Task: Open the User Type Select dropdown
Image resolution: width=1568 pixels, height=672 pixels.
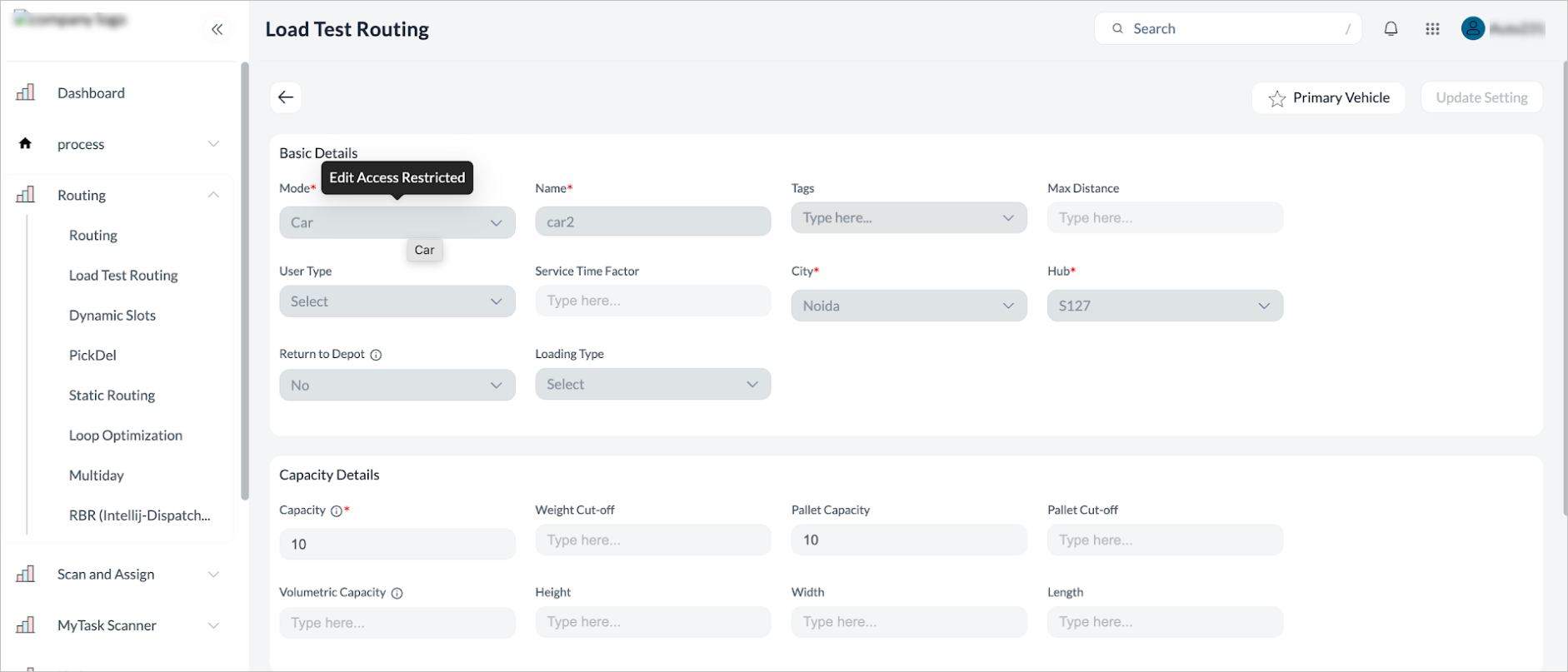Action: [x=397, y=301]
